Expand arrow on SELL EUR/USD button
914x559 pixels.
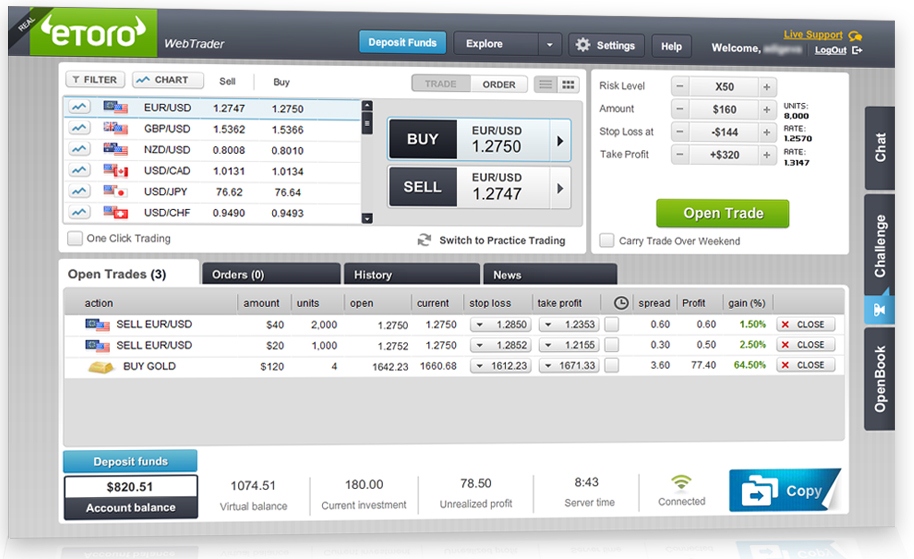[560, 188]
